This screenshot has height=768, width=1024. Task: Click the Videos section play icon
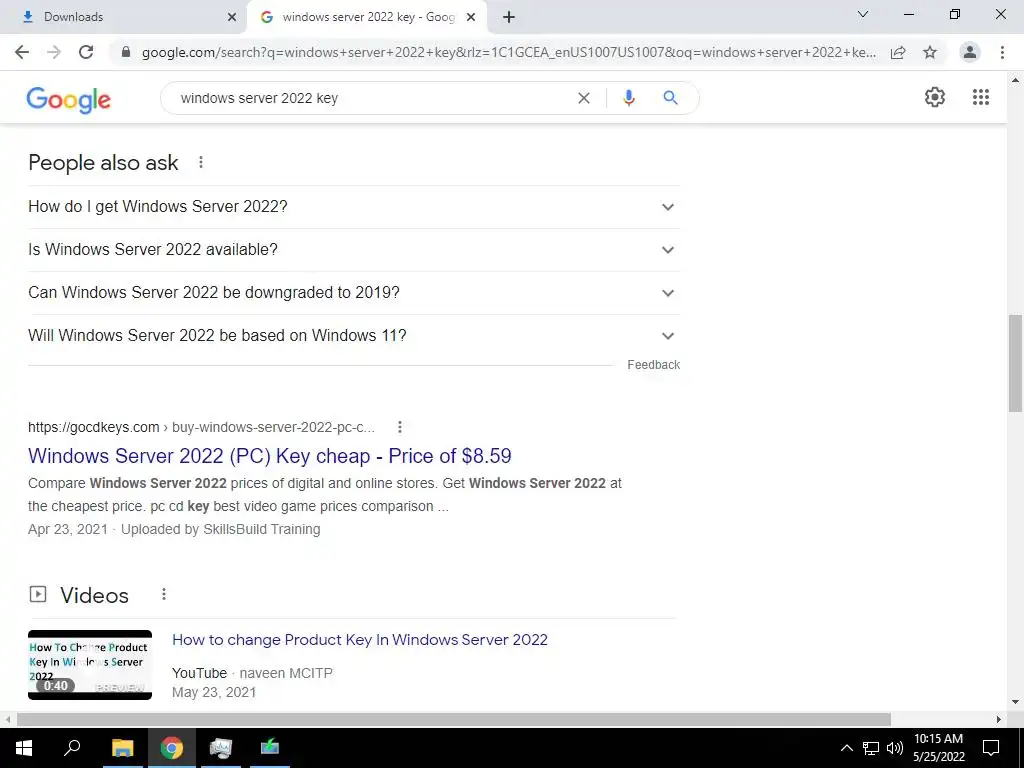click(38, 594)
